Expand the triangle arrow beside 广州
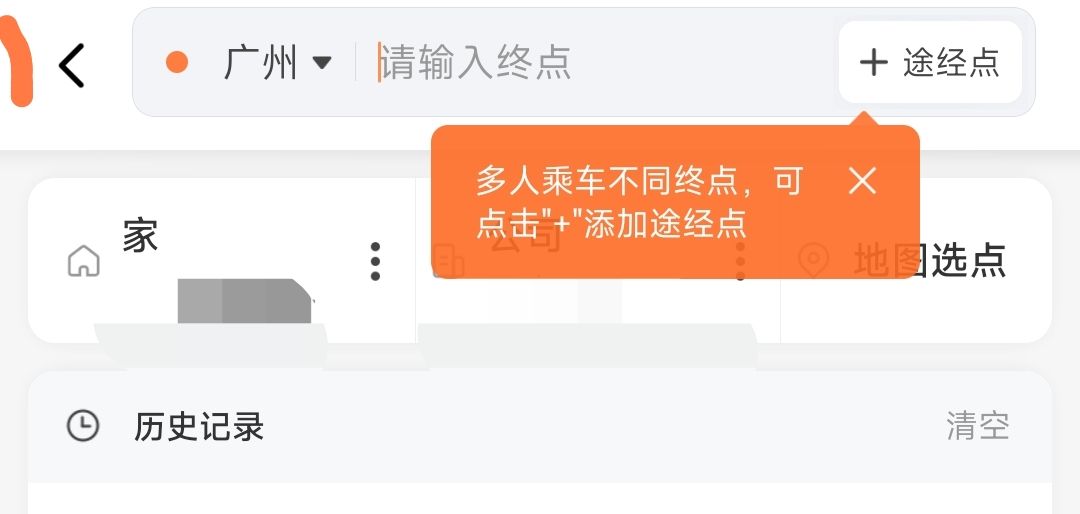1080x514 pixels. [322, 63]
